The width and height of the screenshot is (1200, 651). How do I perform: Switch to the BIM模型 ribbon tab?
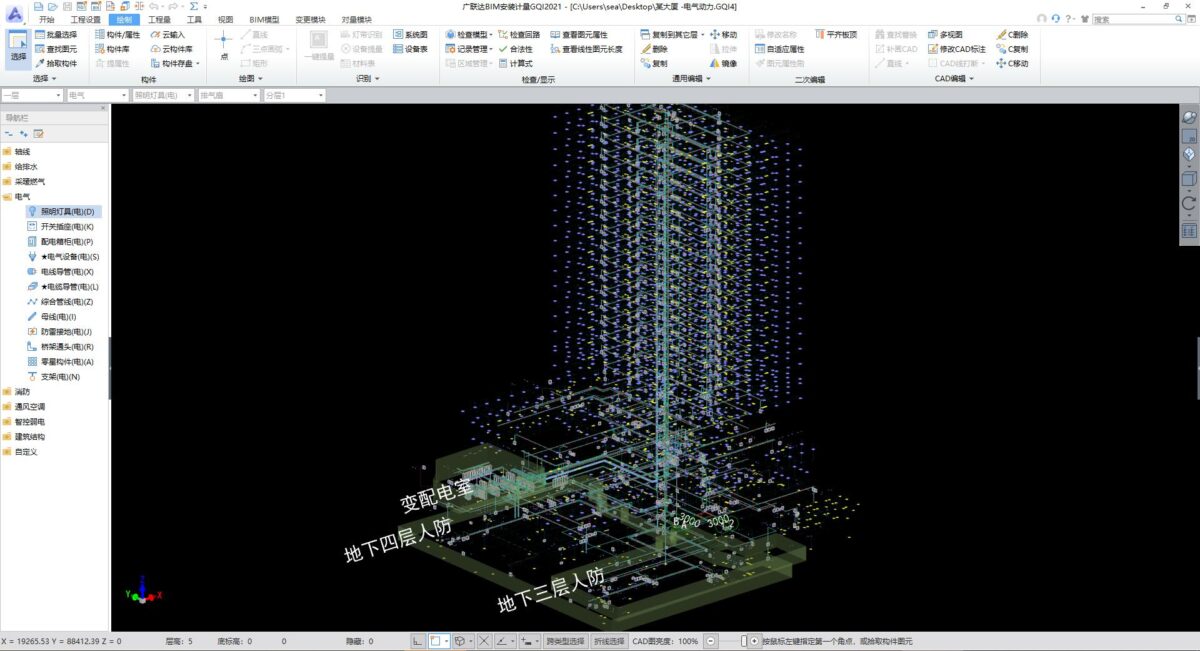265,19
